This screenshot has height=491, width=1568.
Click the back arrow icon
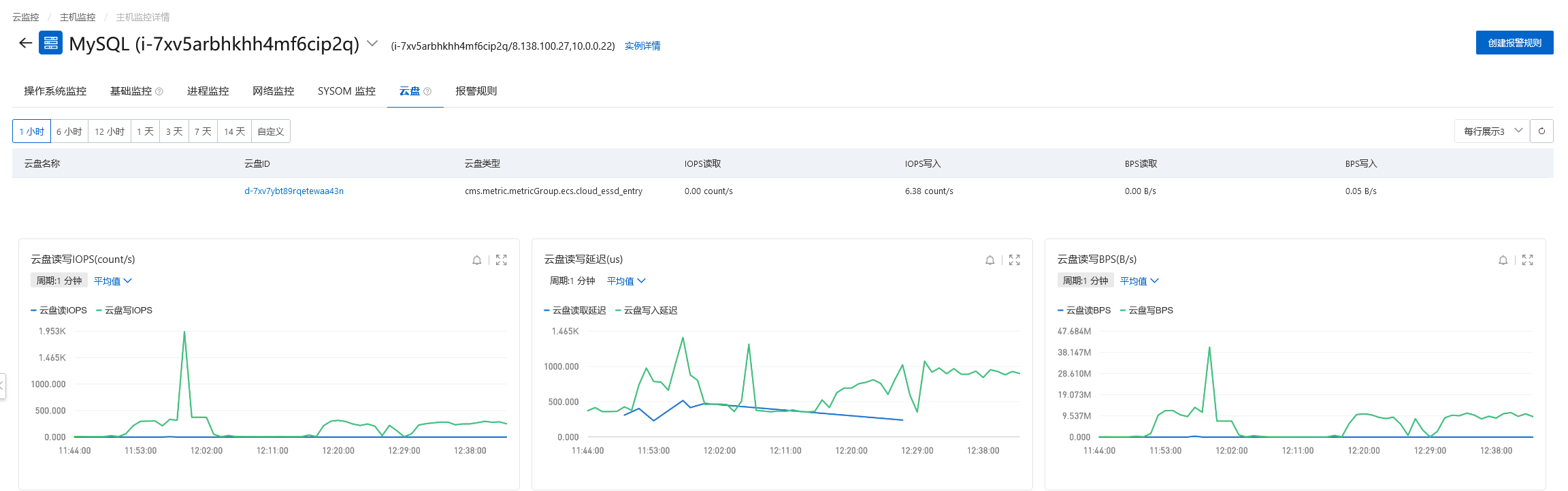pyautogui.click(x=26, y=43)
